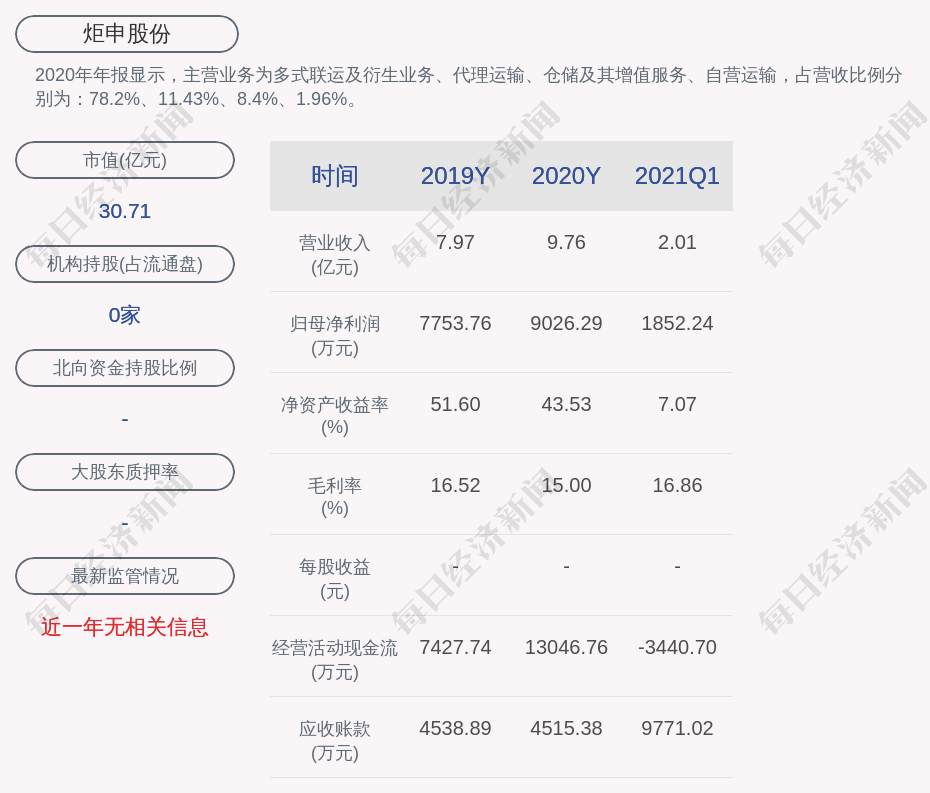The width and height of the screenshot is (930, 793).
Task: Select the 归母净利润(万元) row label
Action: pyautogui.click(x=334, y=335)
